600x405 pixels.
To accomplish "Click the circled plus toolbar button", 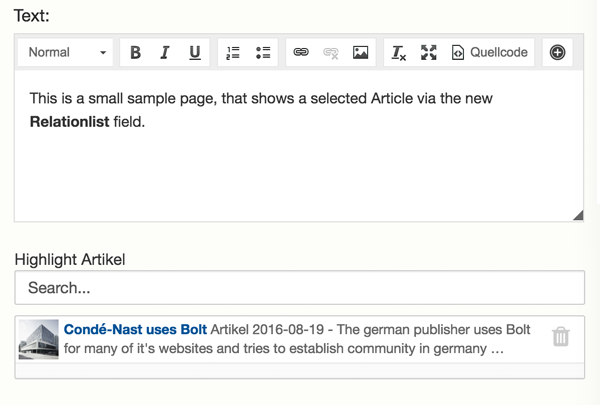I will pos(557,52).
